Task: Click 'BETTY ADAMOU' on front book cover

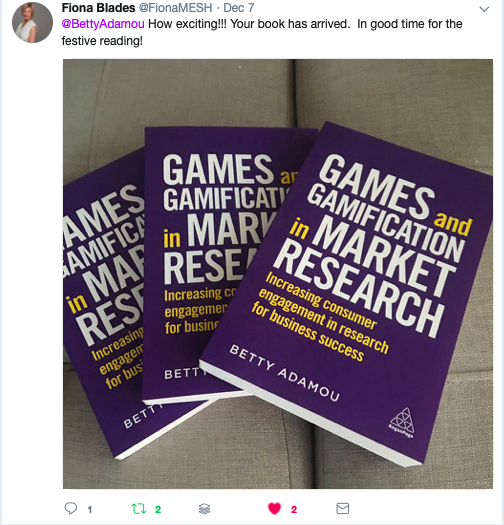Action: (x=285, y=373)
